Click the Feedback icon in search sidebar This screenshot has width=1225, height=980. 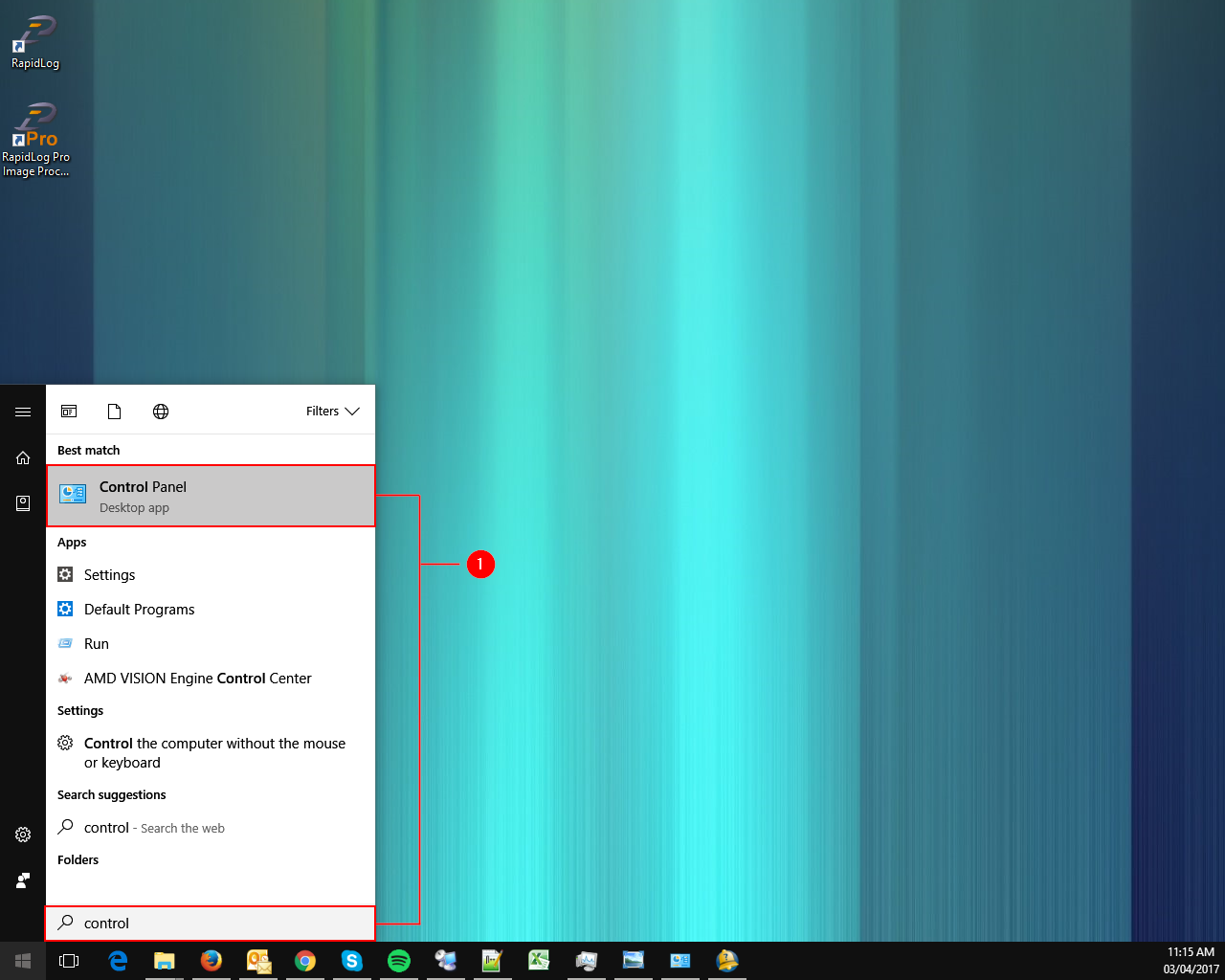point(23,880)
